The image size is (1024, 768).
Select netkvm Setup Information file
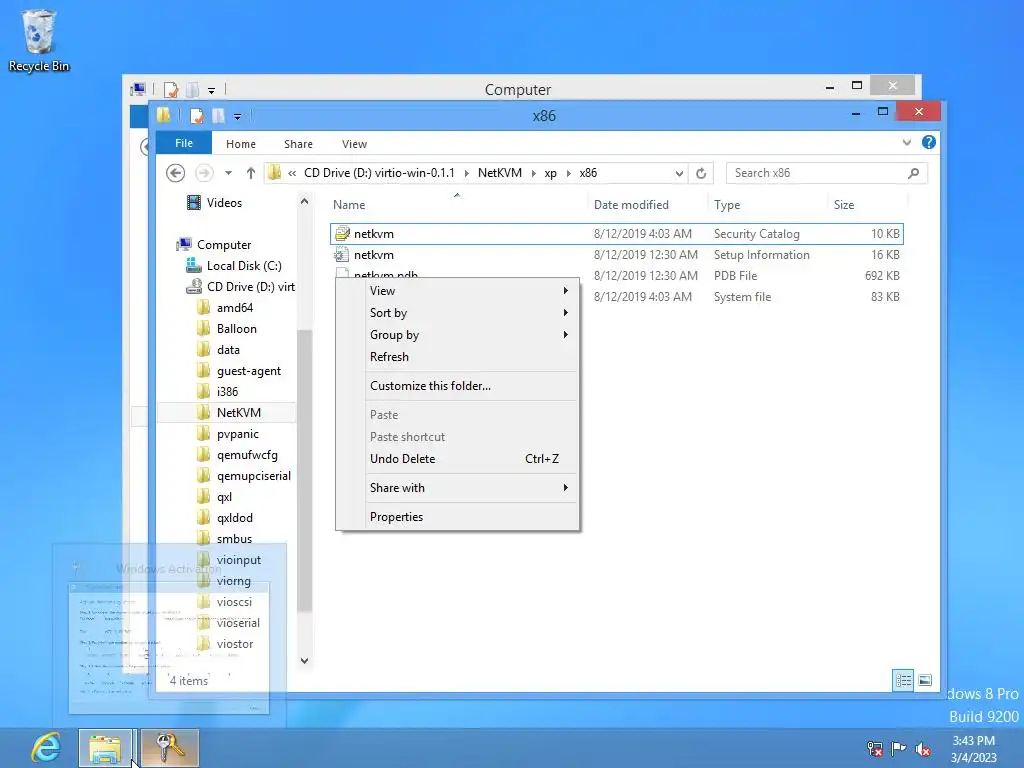coord(616,255)
